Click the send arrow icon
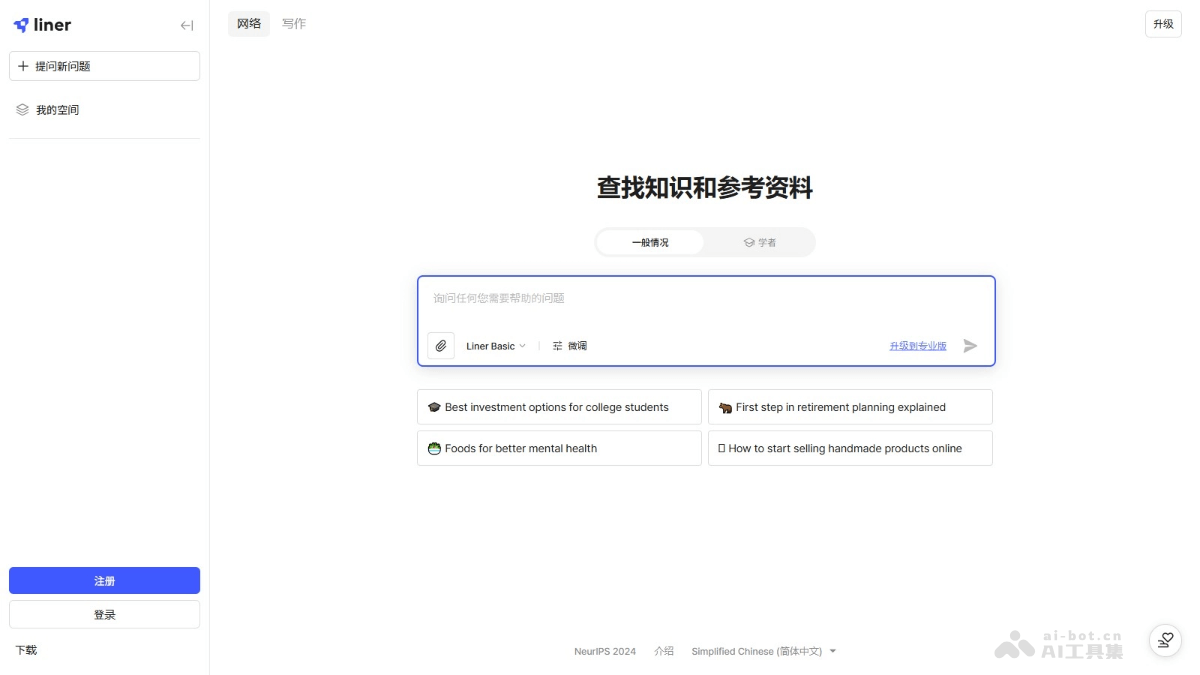 tap(969, 346)
